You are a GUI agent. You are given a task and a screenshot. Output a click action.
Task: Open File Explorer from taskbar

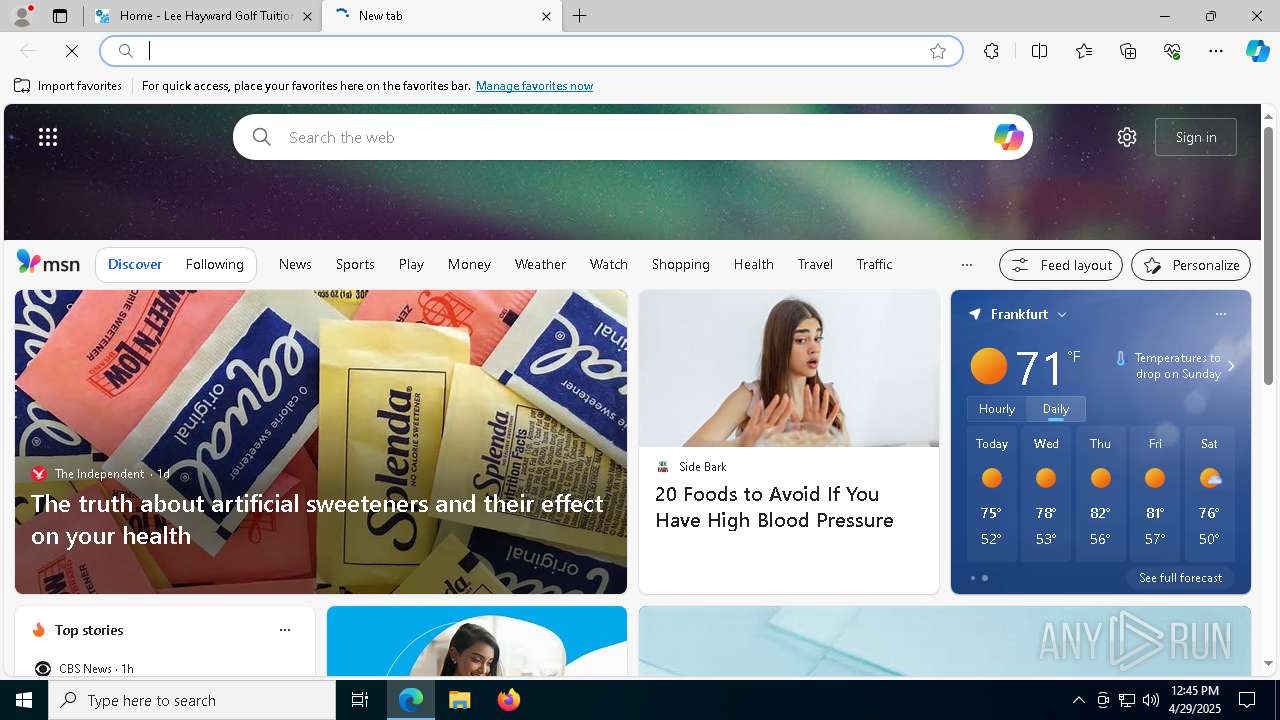(460, 700)
